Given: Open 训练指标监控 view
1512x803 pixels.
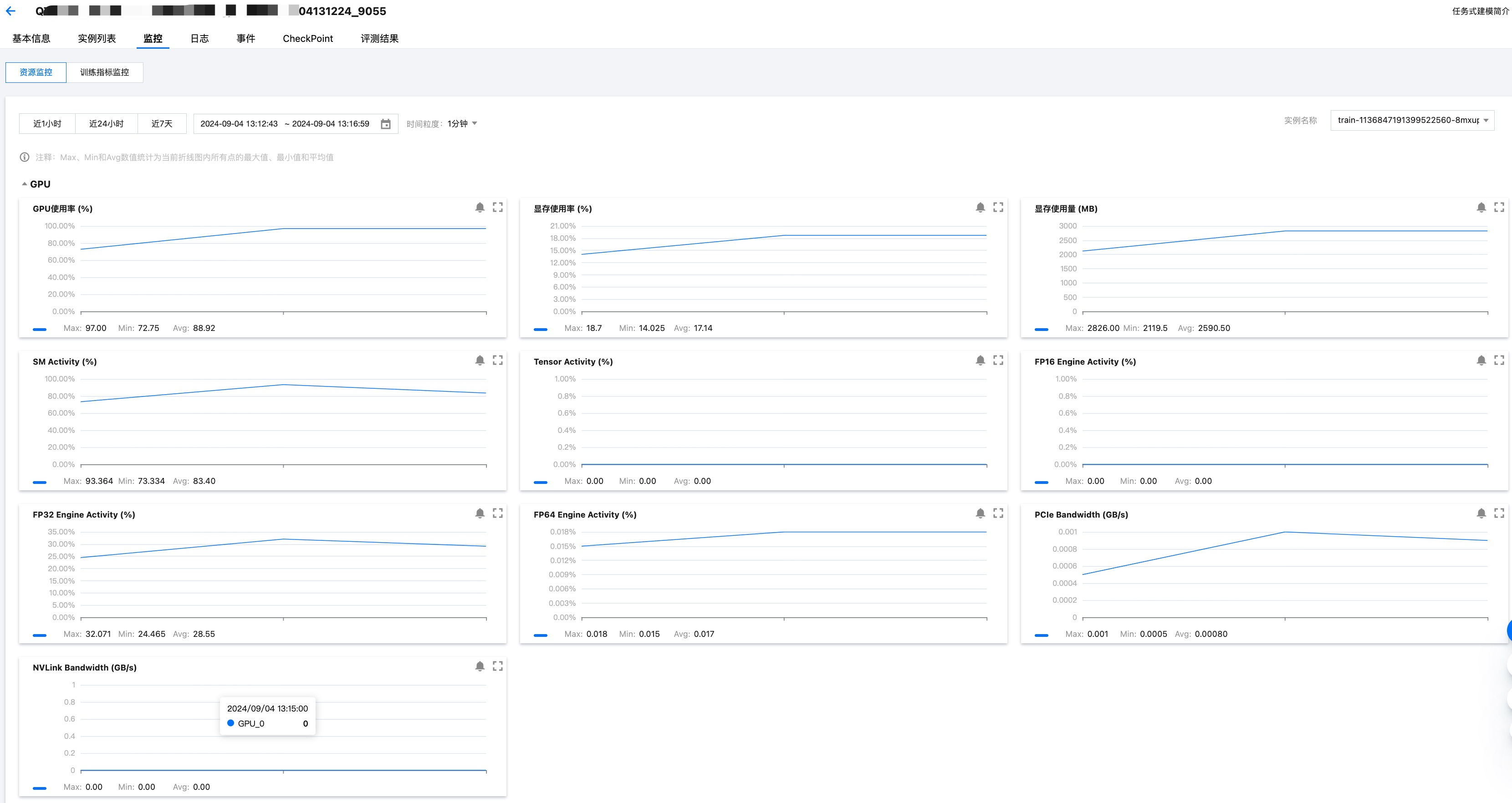Looking at the screenshot, I should coord(104,72).
